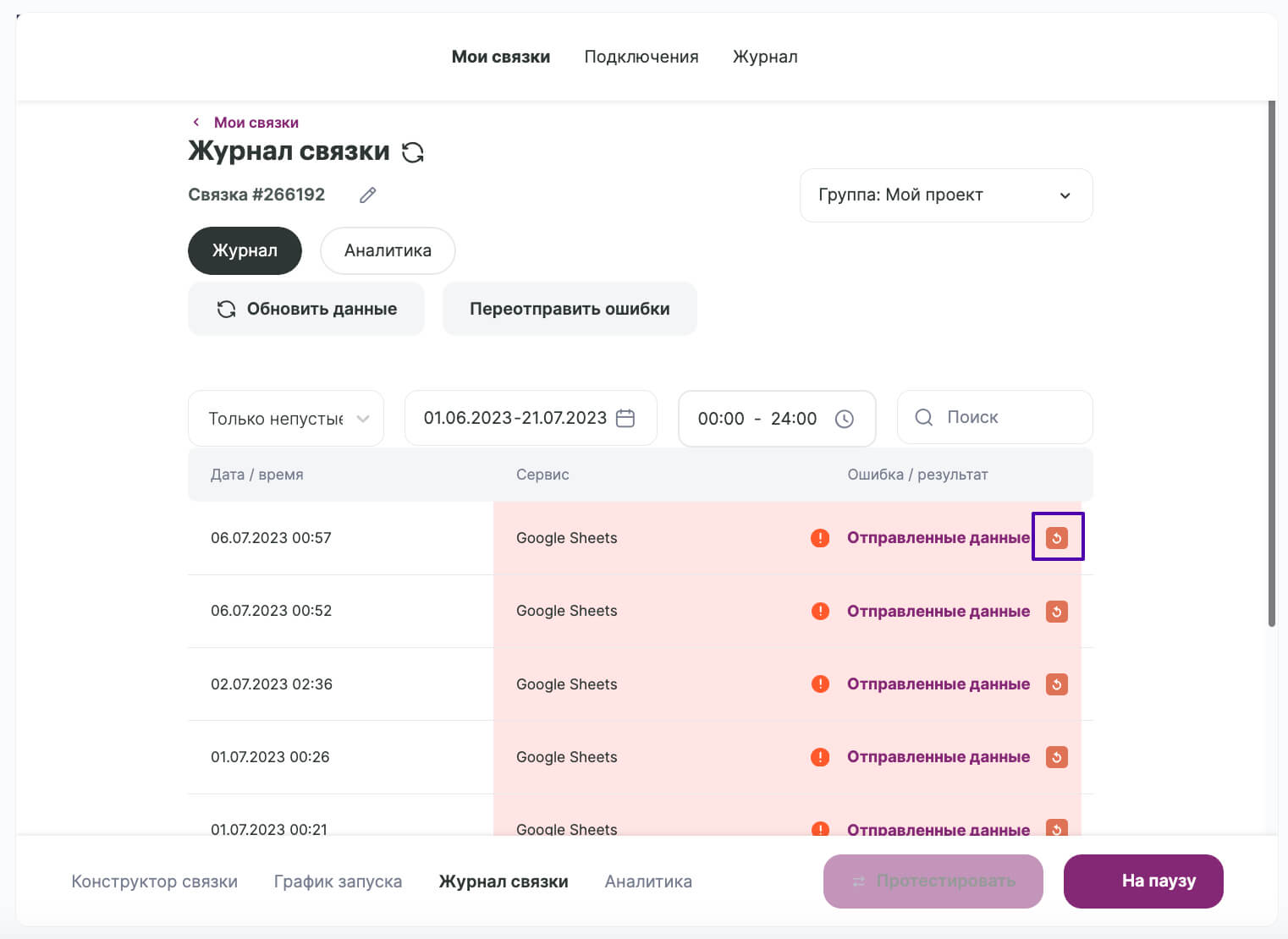Viewport: 1288px width, 939px height.
Task: Open Журнал in top navigation
Action: (x=765, y=57)
